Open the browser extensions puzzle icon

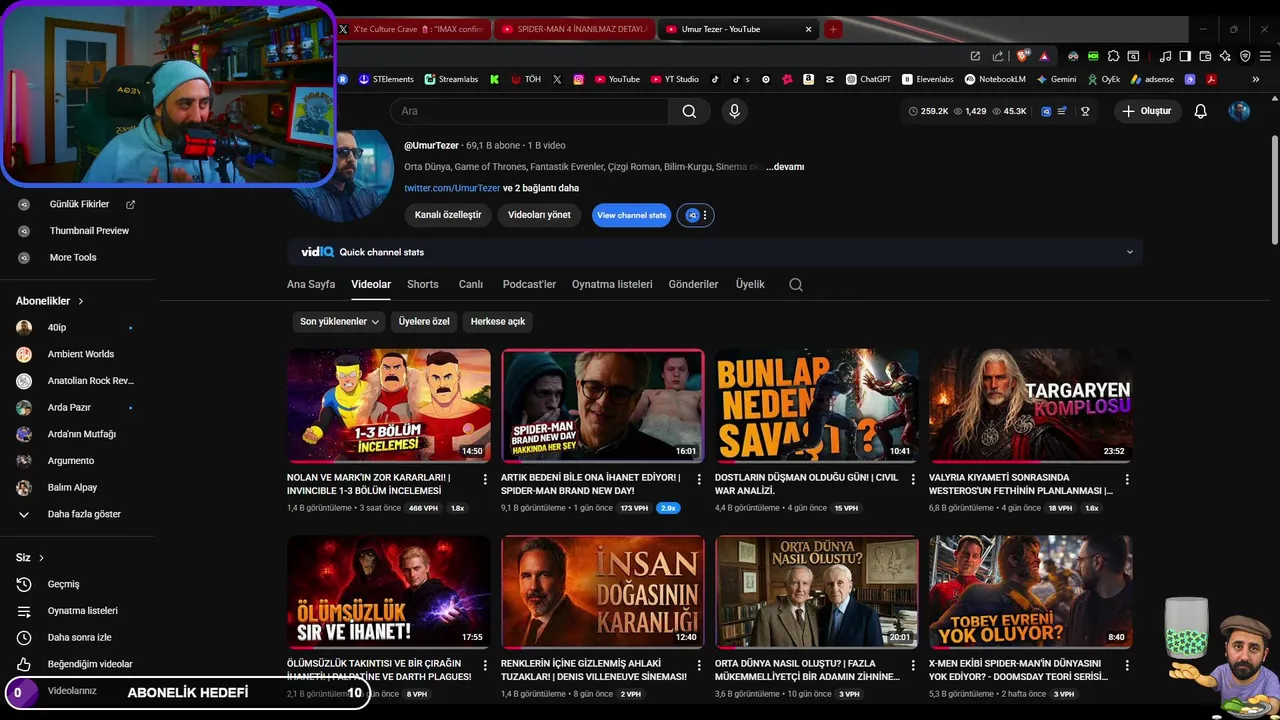click(x=1113, y=56)
